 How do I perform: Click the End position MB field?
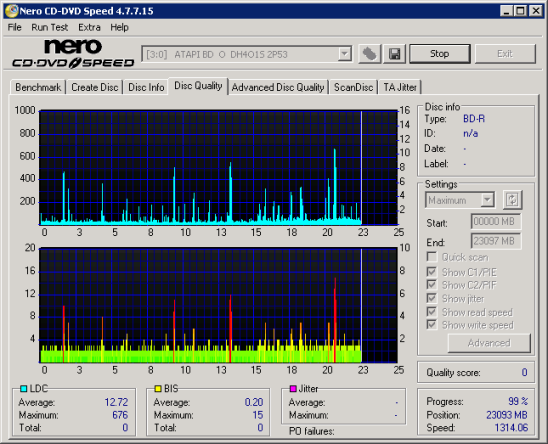[x=496, y=241]
